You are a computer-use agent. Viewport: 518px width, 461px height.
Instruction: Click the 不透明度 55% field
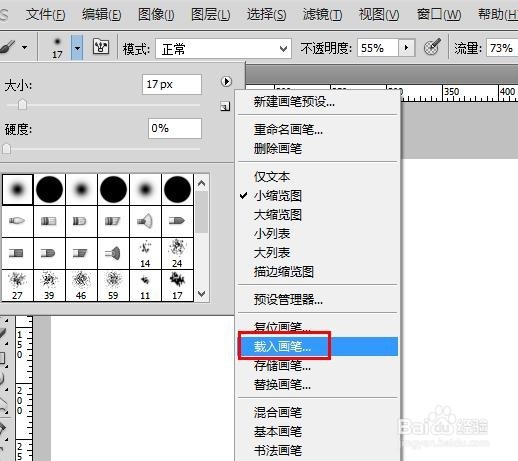[378, 48]
